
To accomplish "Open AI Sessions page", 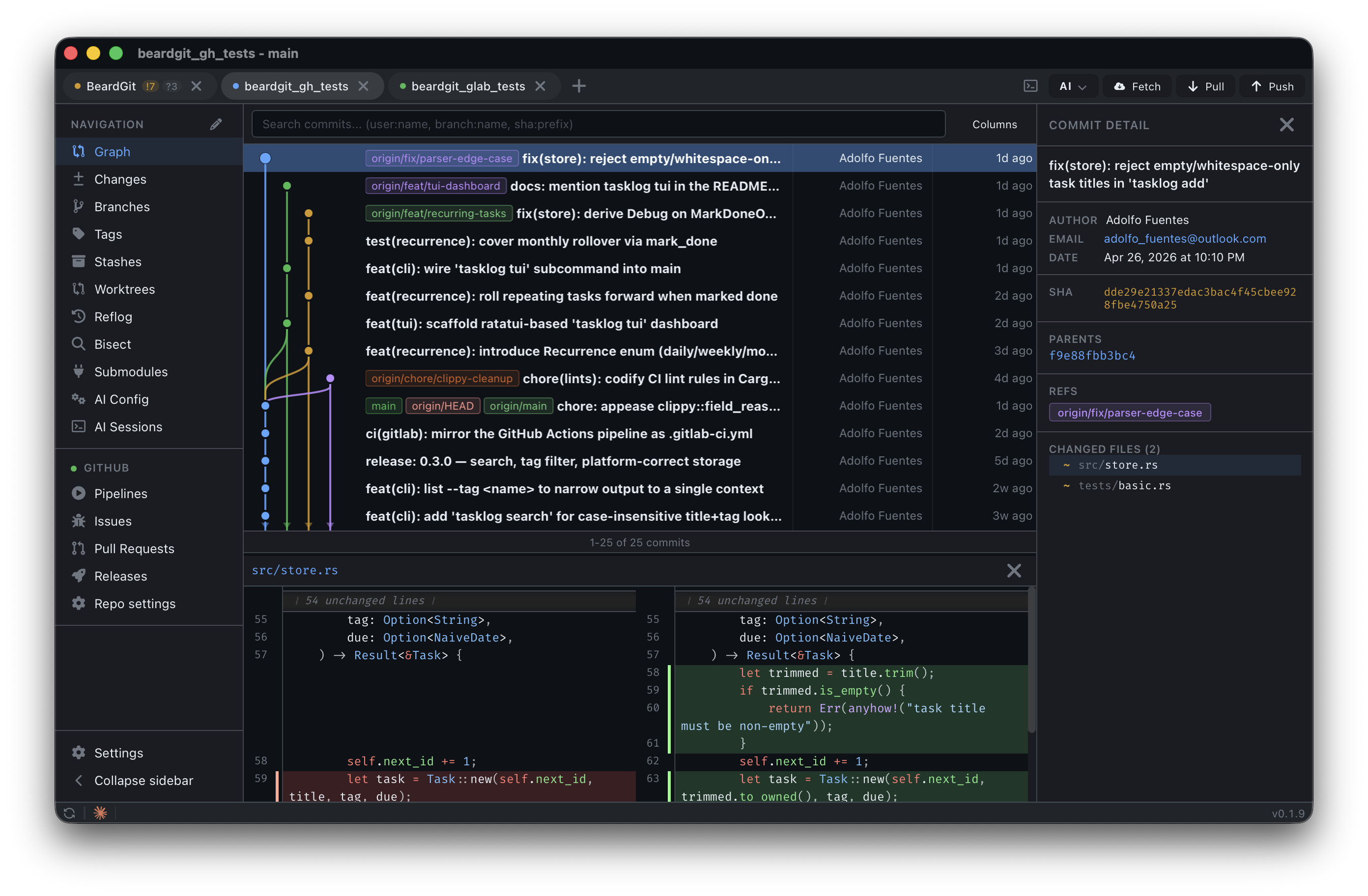I will click(x=148, y=427).
